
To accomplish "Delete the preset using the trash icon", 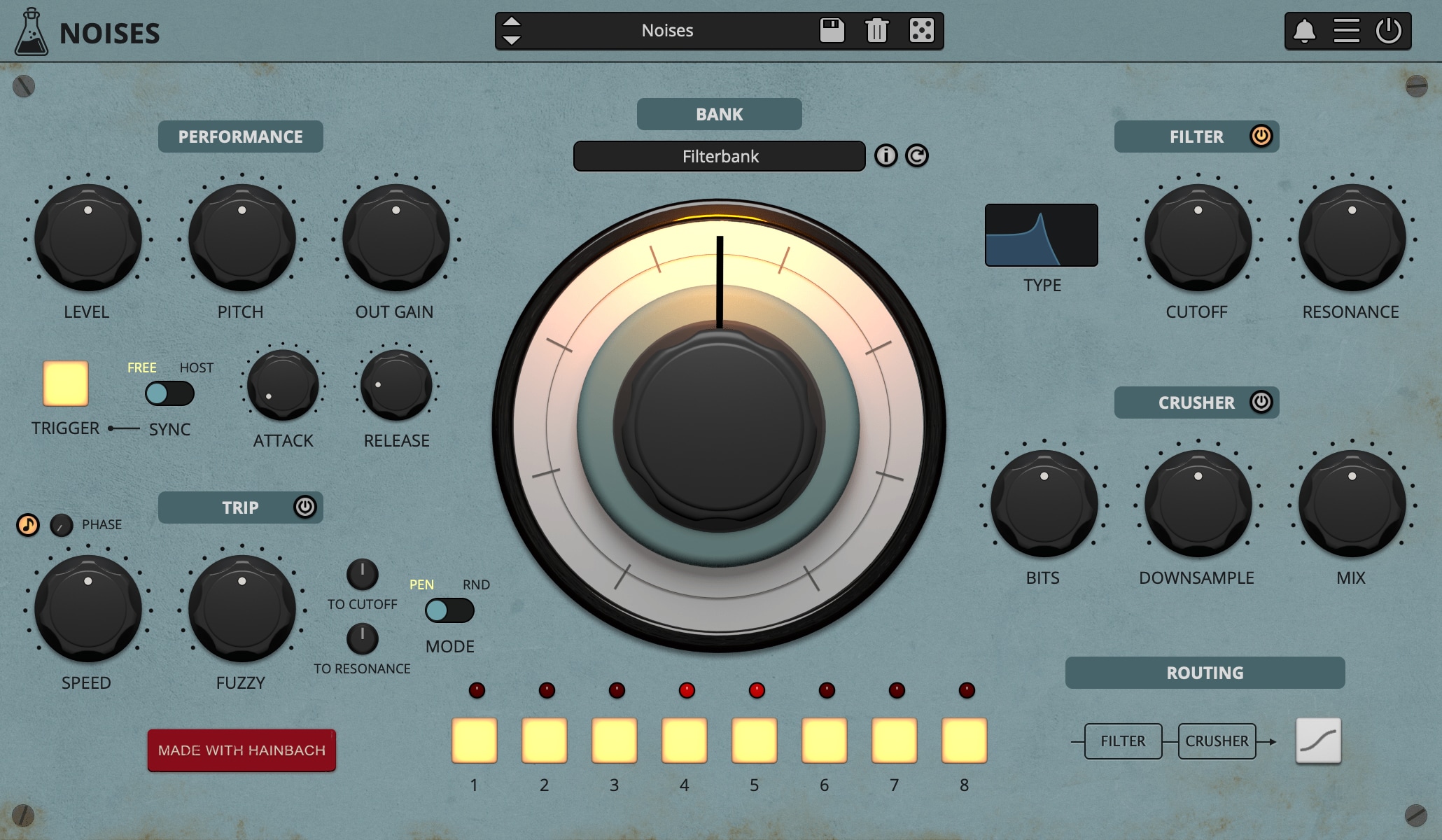I will [876, 31].
